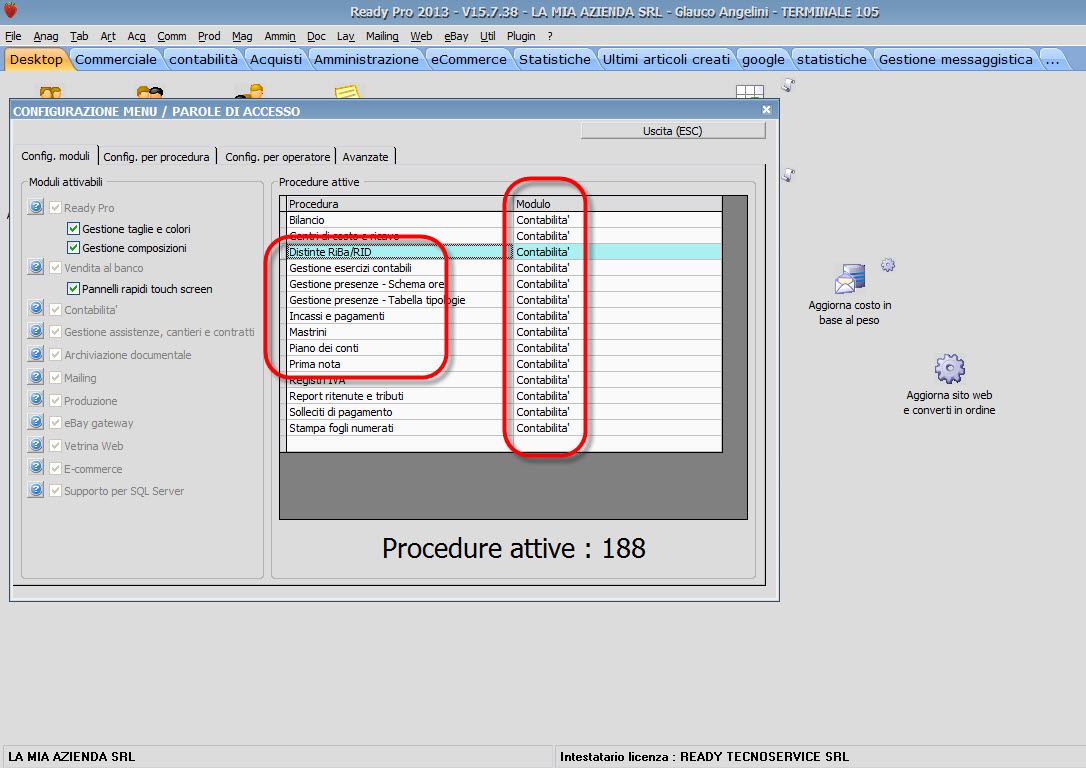1086x768 pixels.
Task: Select the Mastrini procedure row
Action: 504,332
